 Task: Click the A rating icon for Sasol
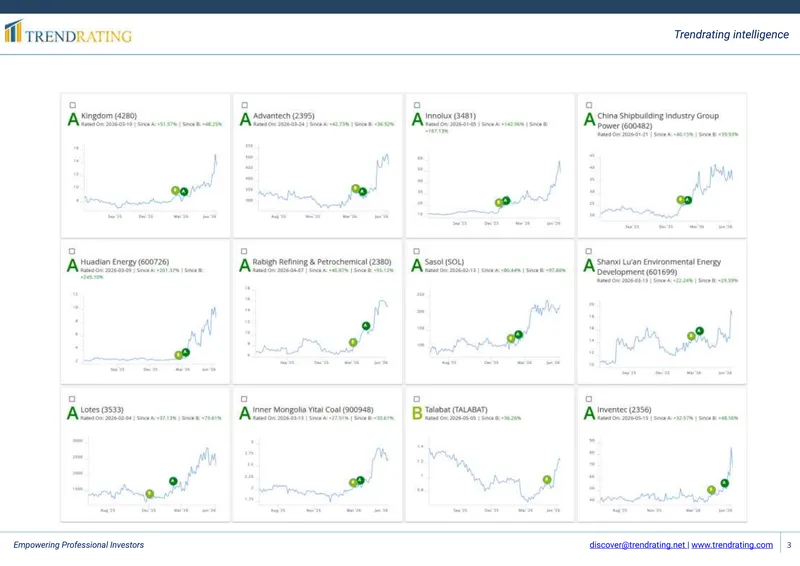[417, 265]
